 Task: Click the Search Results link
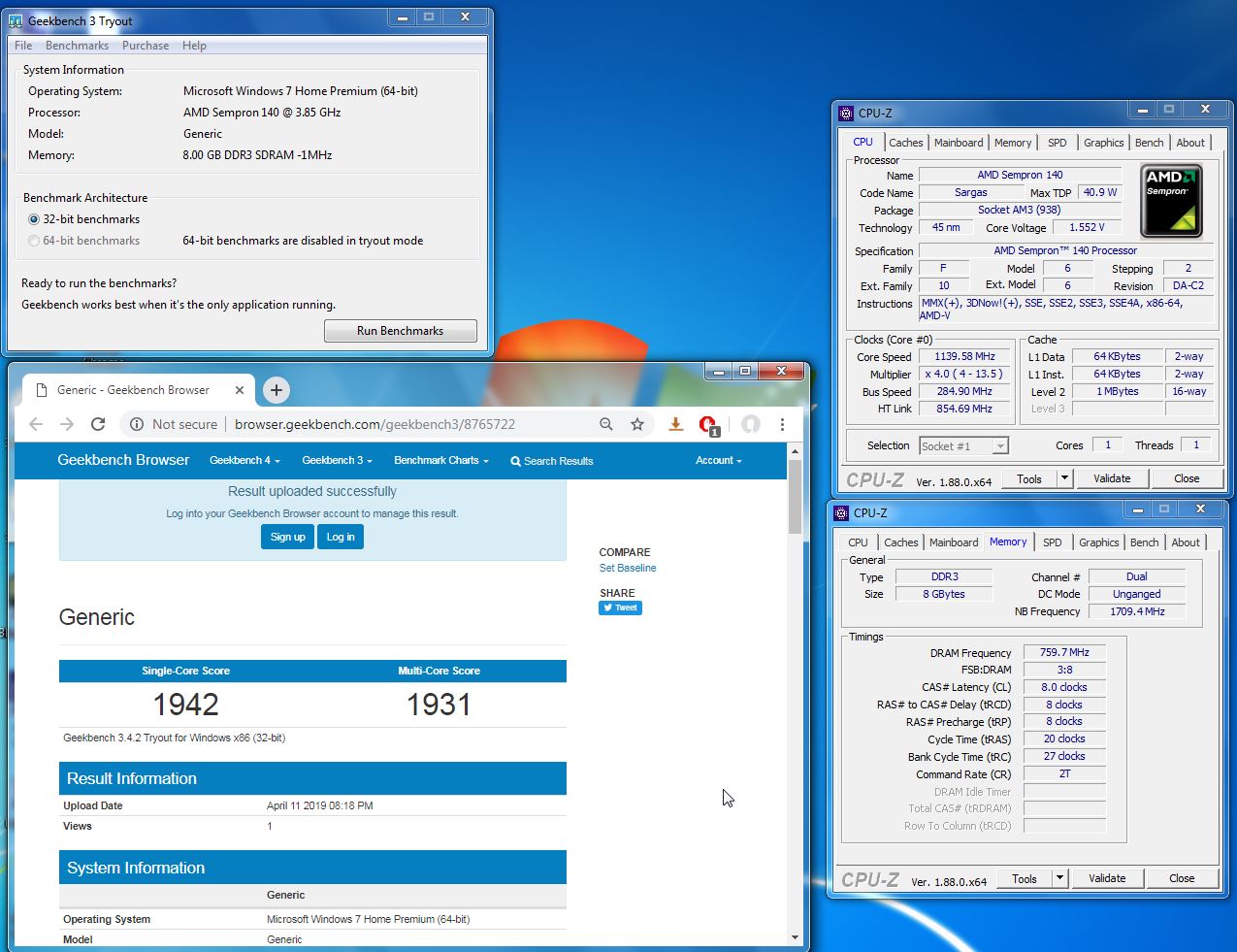552,461
